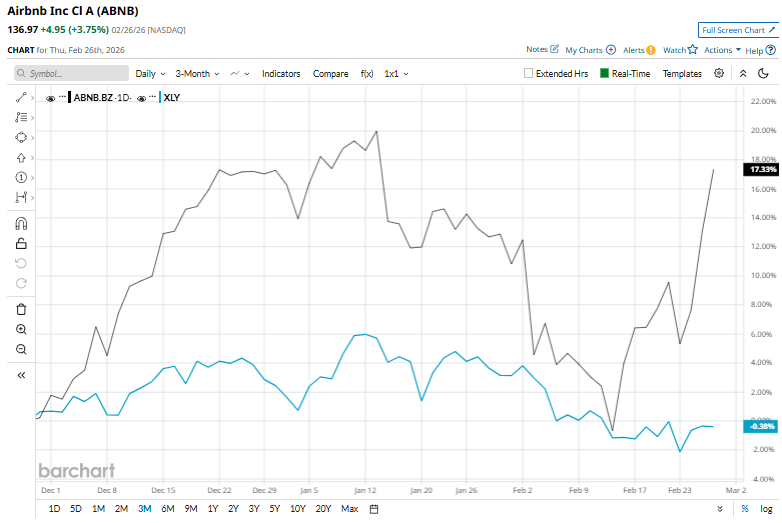Select the 6M time range
782x523 pixels.
[168, 509]
